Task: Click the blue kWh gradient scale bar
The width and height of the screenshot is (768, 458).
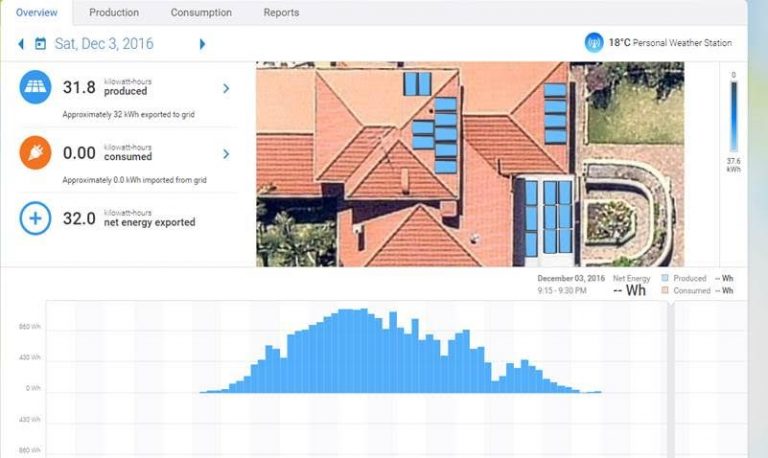Action: pyautogui.click(x=734, y=117)
